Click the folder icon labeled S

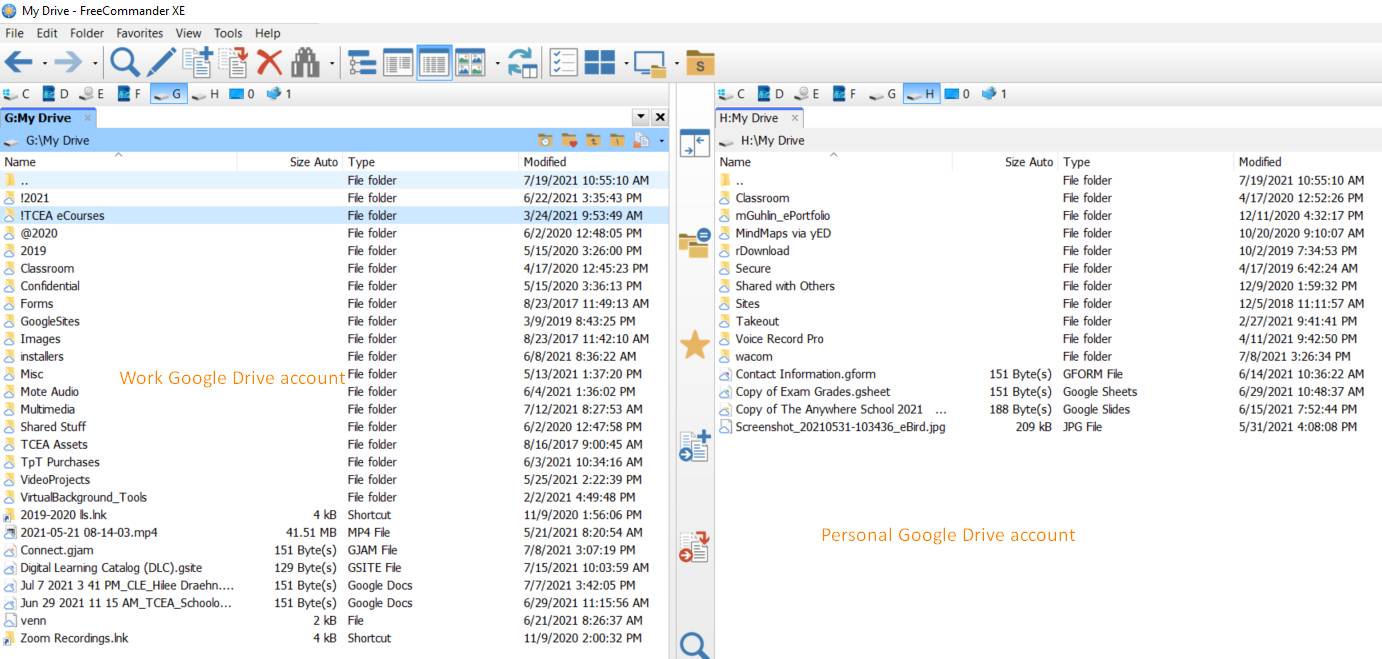(700, 63)
